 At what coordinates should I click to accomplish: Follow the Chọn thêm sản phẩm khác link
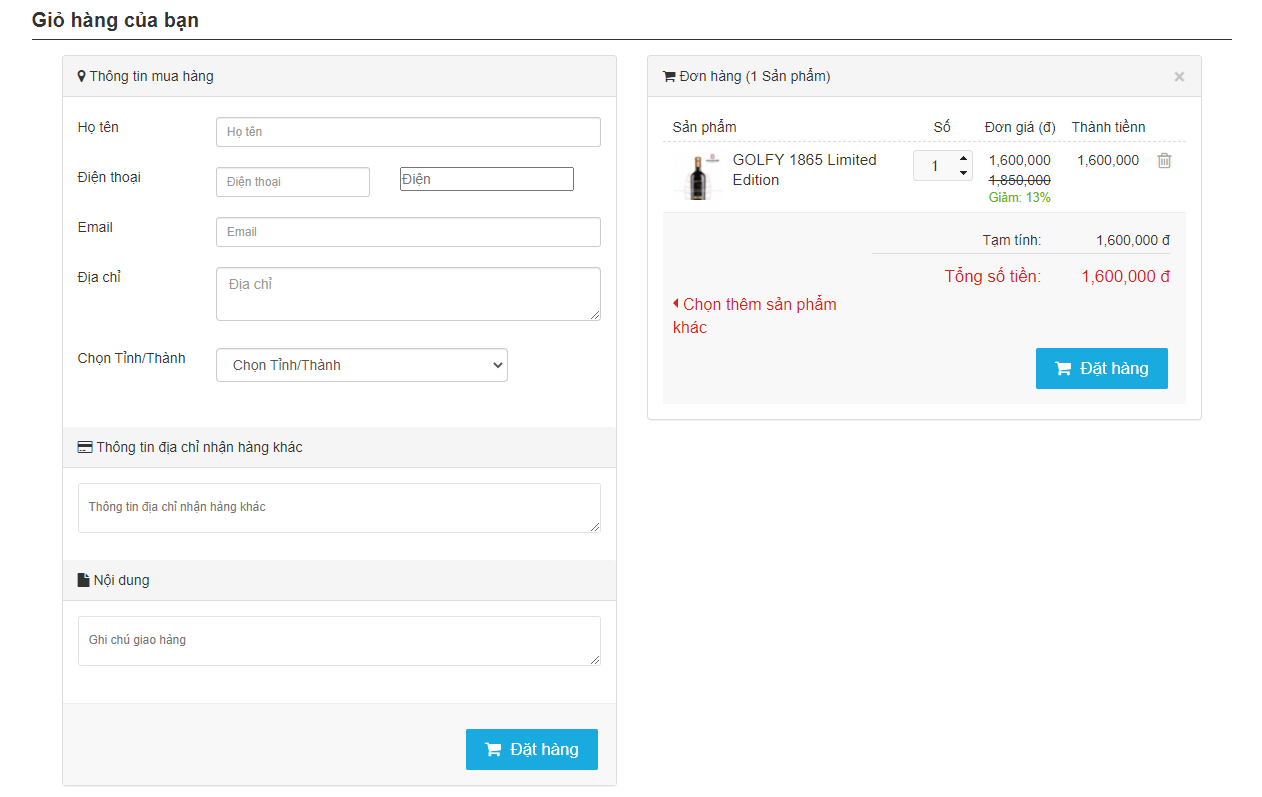coord(755,315)
